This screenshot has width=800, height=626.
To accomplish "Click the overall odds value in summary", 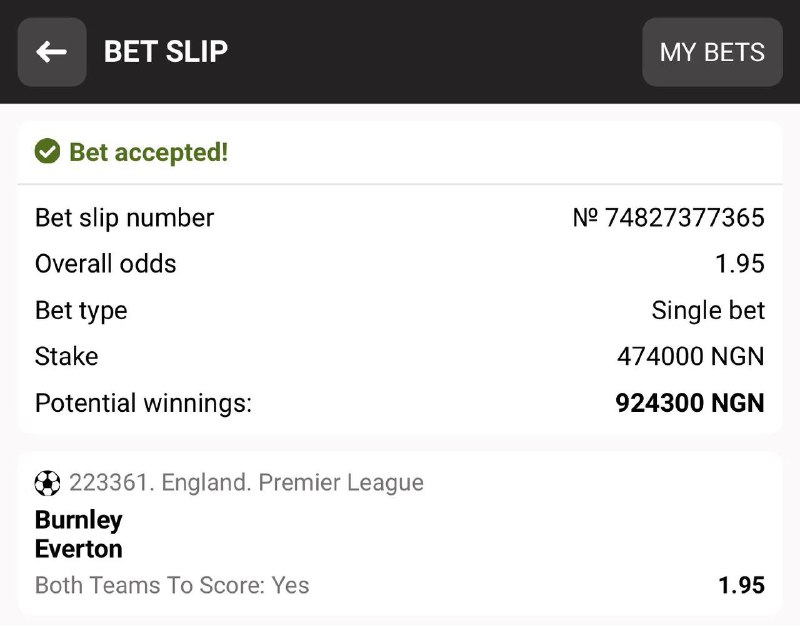I will coord(740,264).
